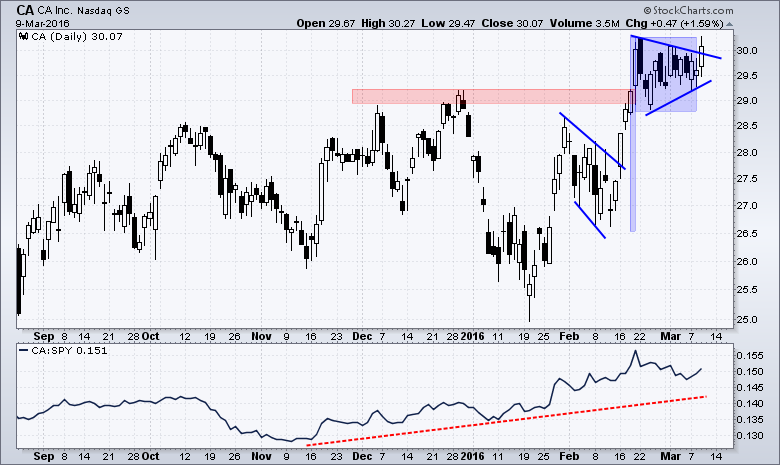Click the 'Low 29.47' value

[x=448, y=23]
